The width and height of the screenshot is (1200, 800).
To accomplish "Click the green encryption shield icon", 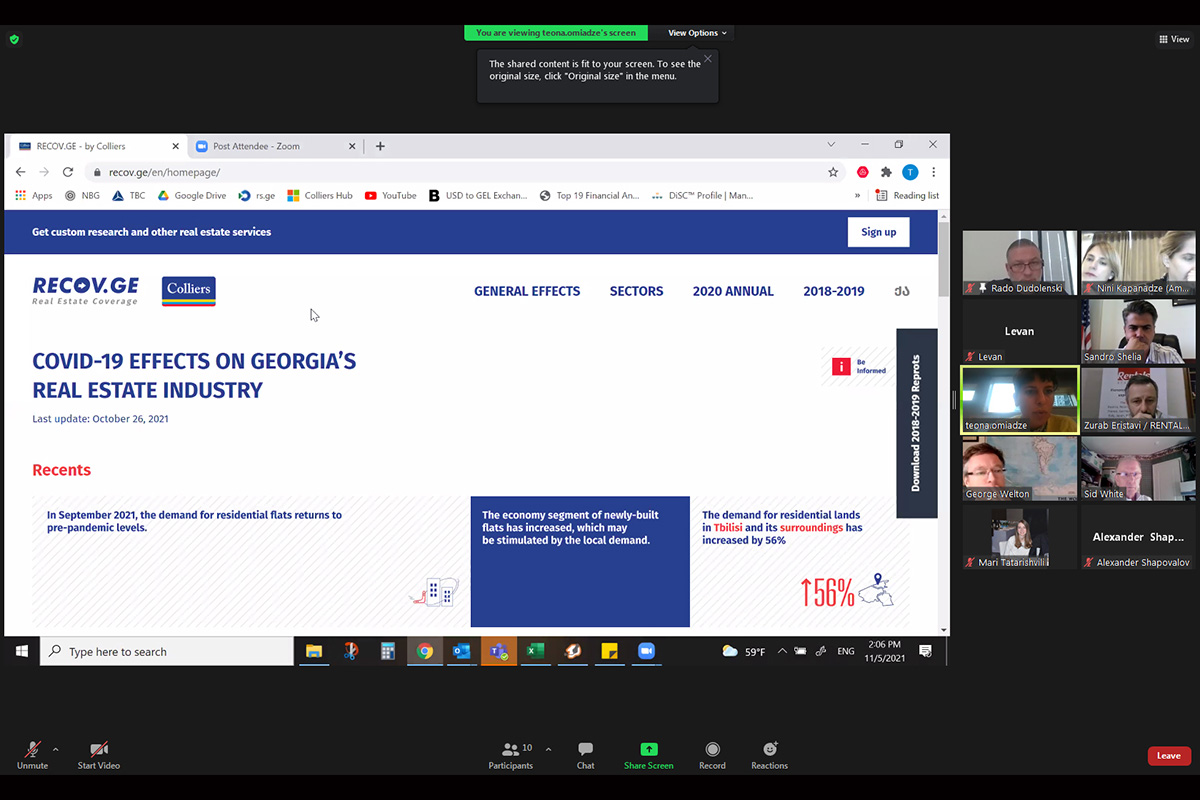I will coord(14,39).
